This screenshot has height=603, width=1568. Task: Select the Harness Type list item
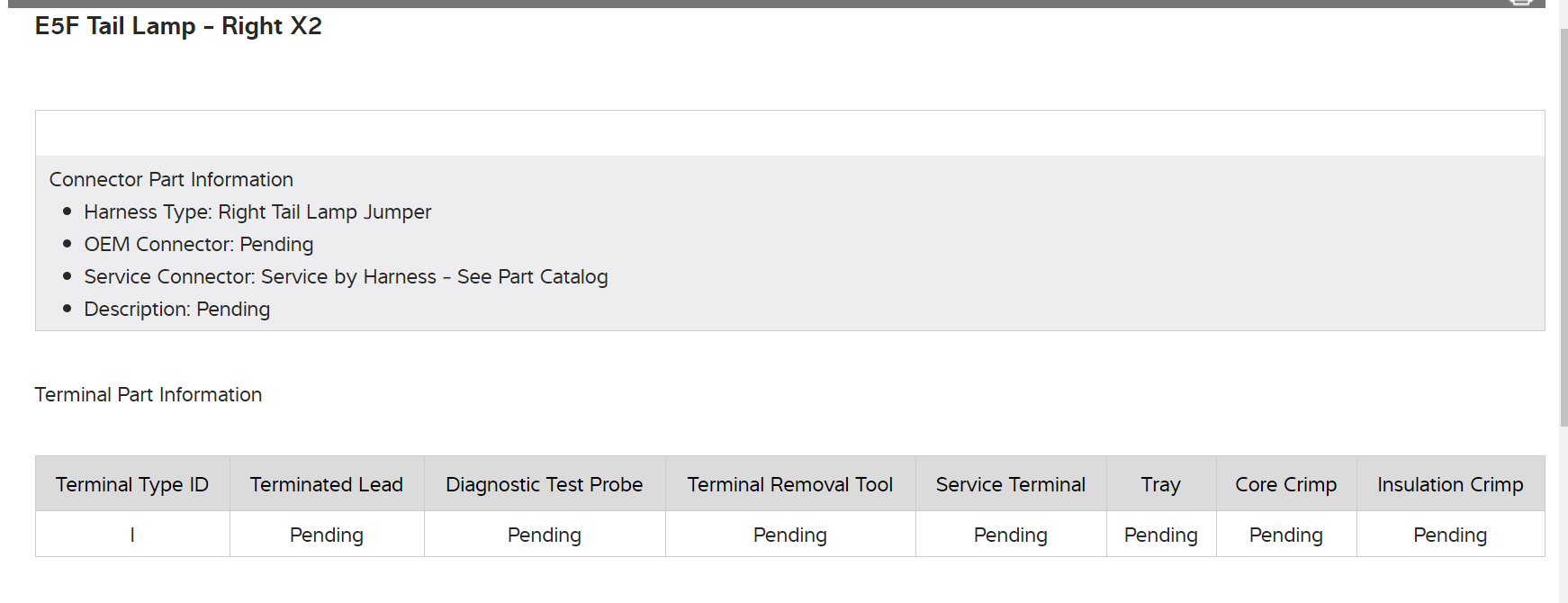(x=257, y=211)
